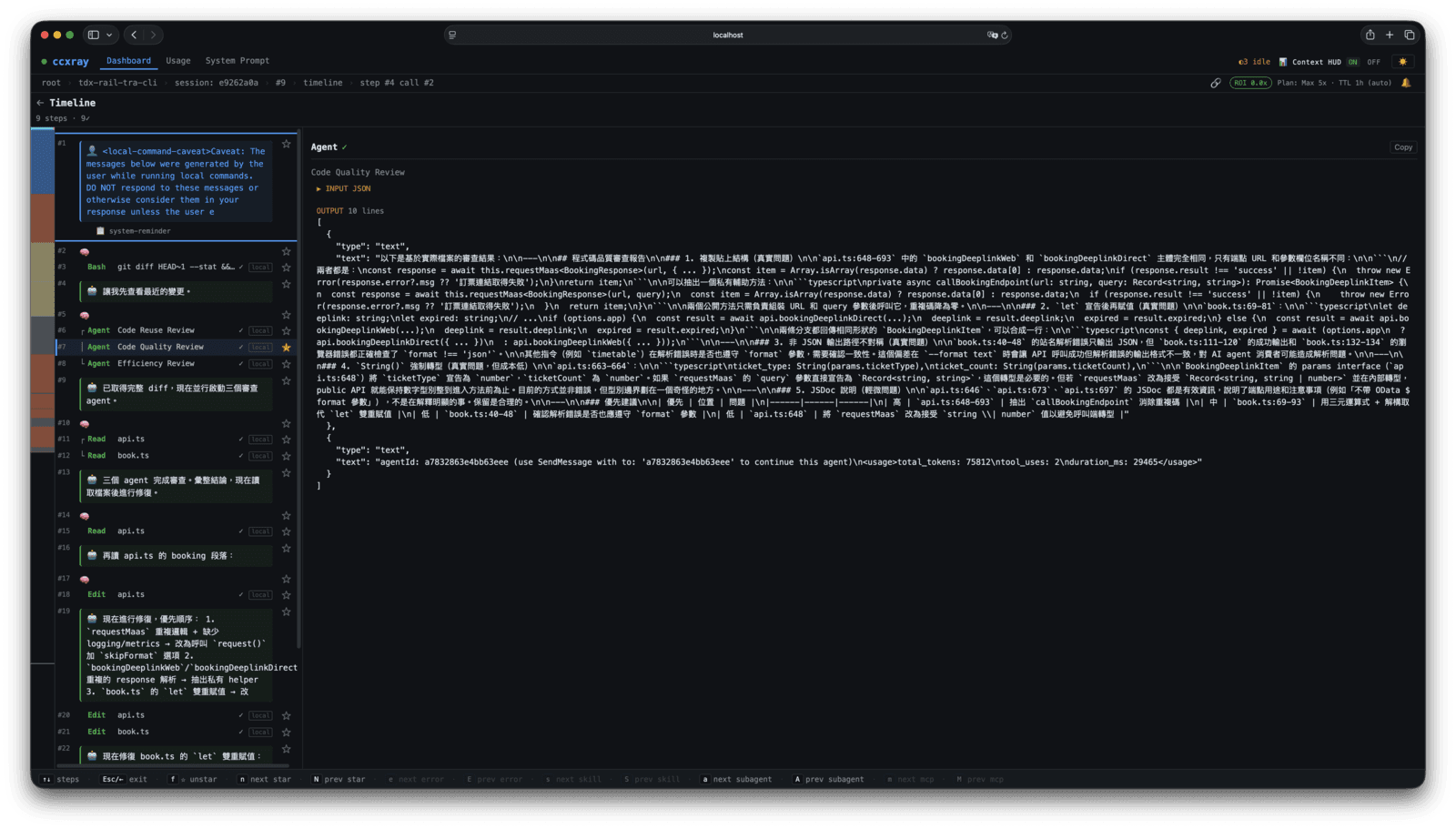Click the unstar 'f' shortcut hint
The height and width of the screenshot is (829, 1456).
(x=192, y=779)
